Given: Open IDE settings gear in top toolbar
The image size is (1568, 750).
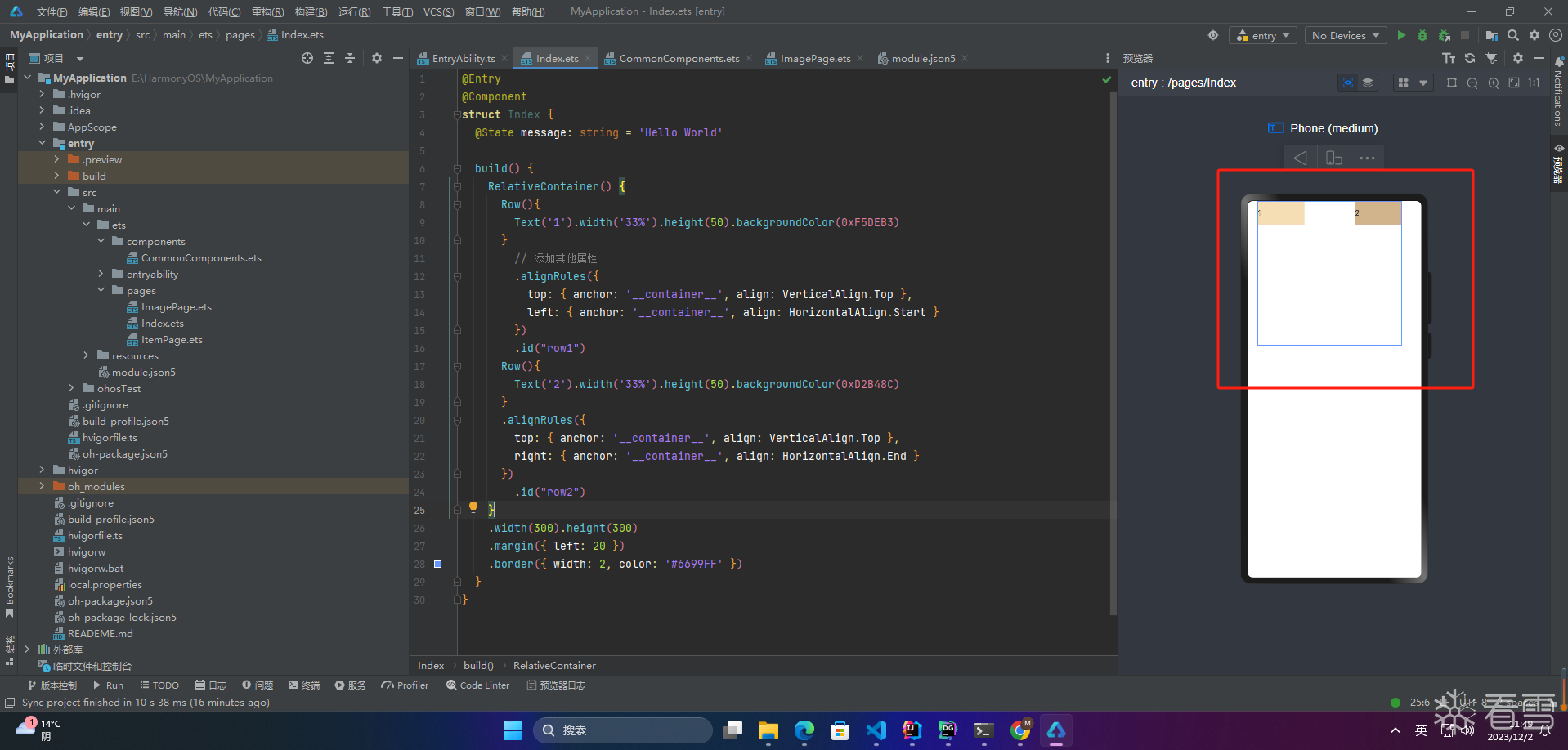Looking at the screenshot, I should point(1534,35).
